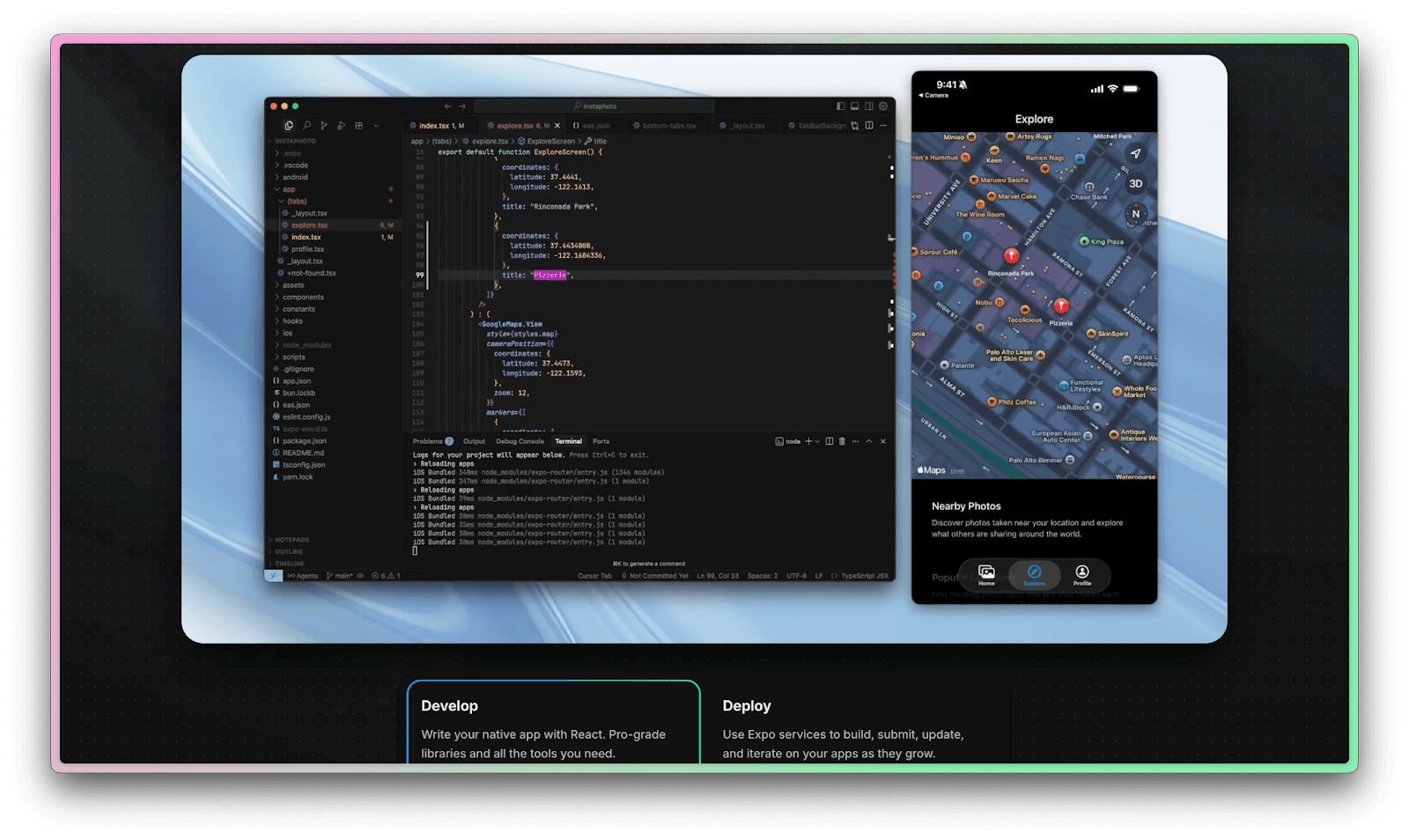Image resolution: width=1409 pixels, height=840 pixels.
Task: Open the Search magnifier icon in the sidebar
Action: (306, 126)
